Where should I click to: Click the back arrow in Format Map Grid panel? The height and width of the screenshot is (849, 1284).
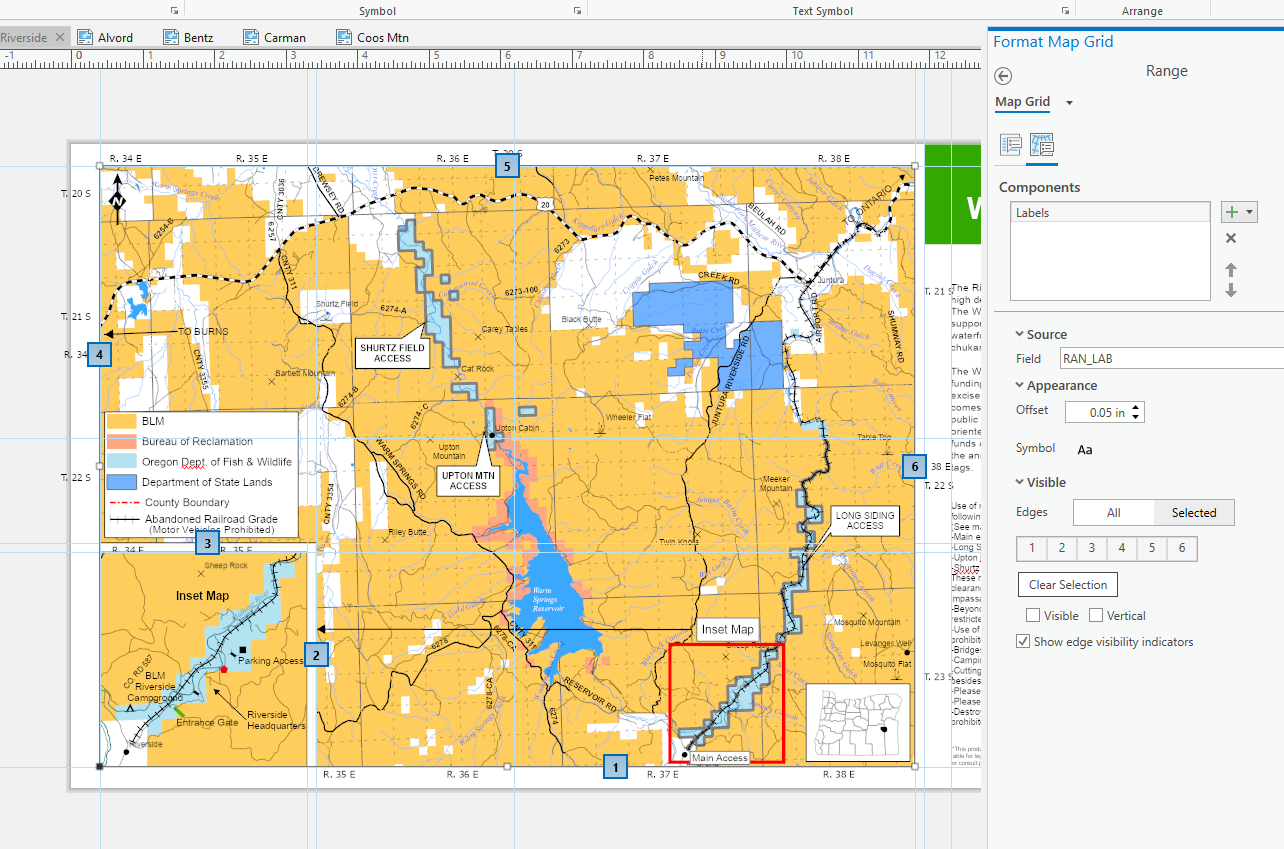click(x=1003, y=76)
